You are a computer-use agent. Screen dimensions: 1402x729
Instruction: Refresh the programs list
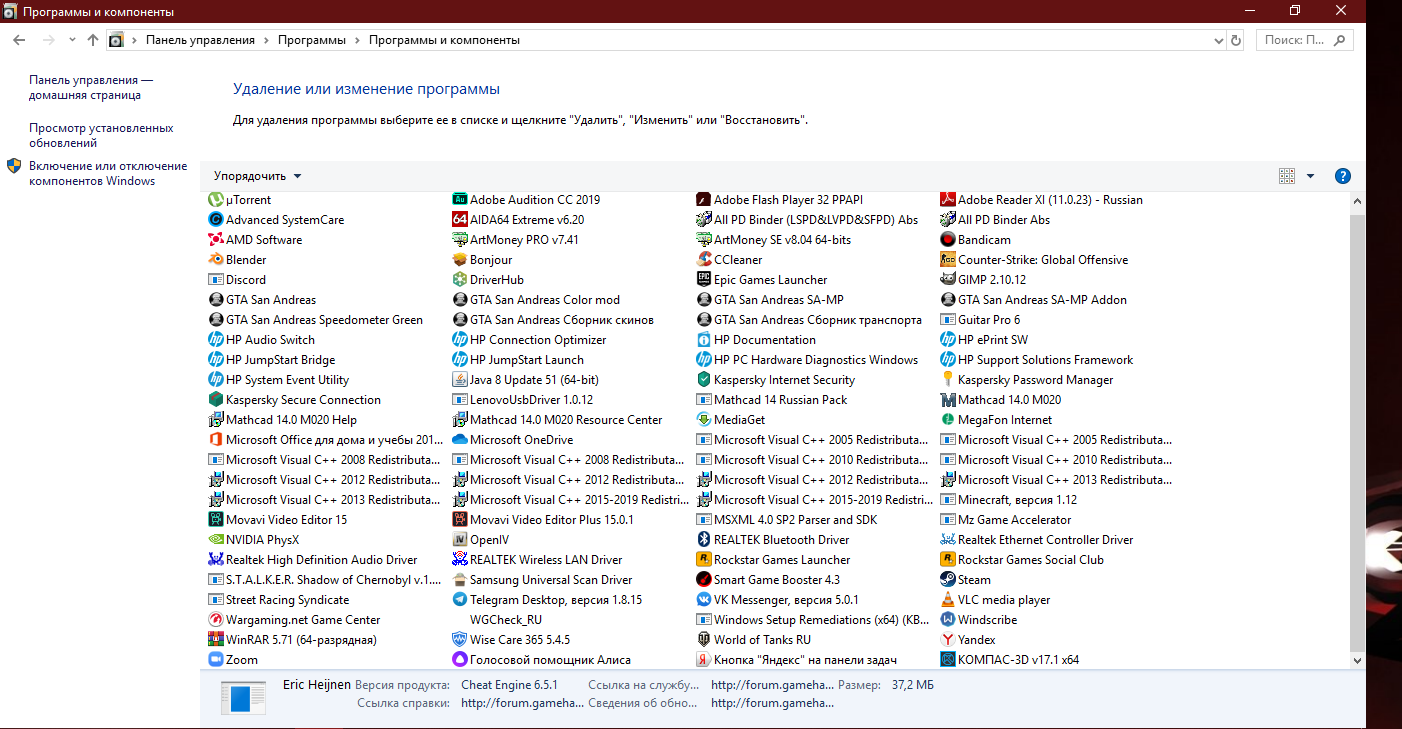[1236, 40]
